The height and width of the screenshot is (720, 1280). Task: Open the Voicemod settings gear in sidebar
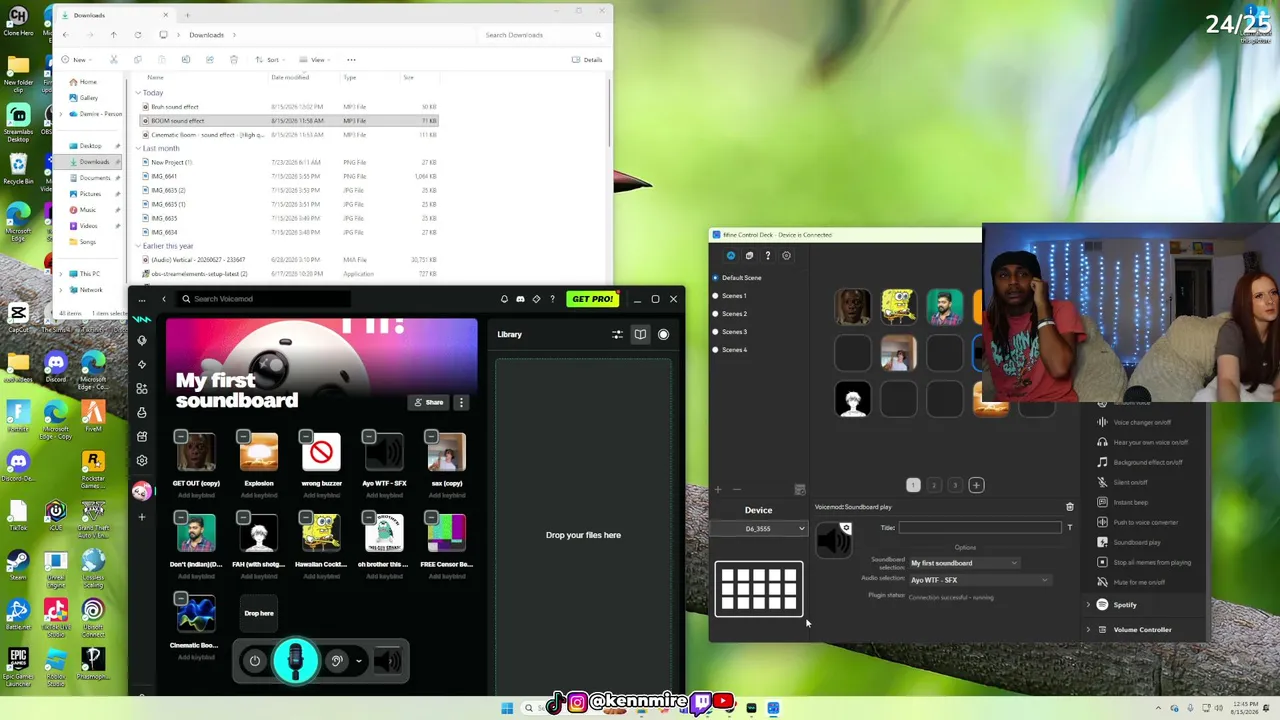click(142, 461)
